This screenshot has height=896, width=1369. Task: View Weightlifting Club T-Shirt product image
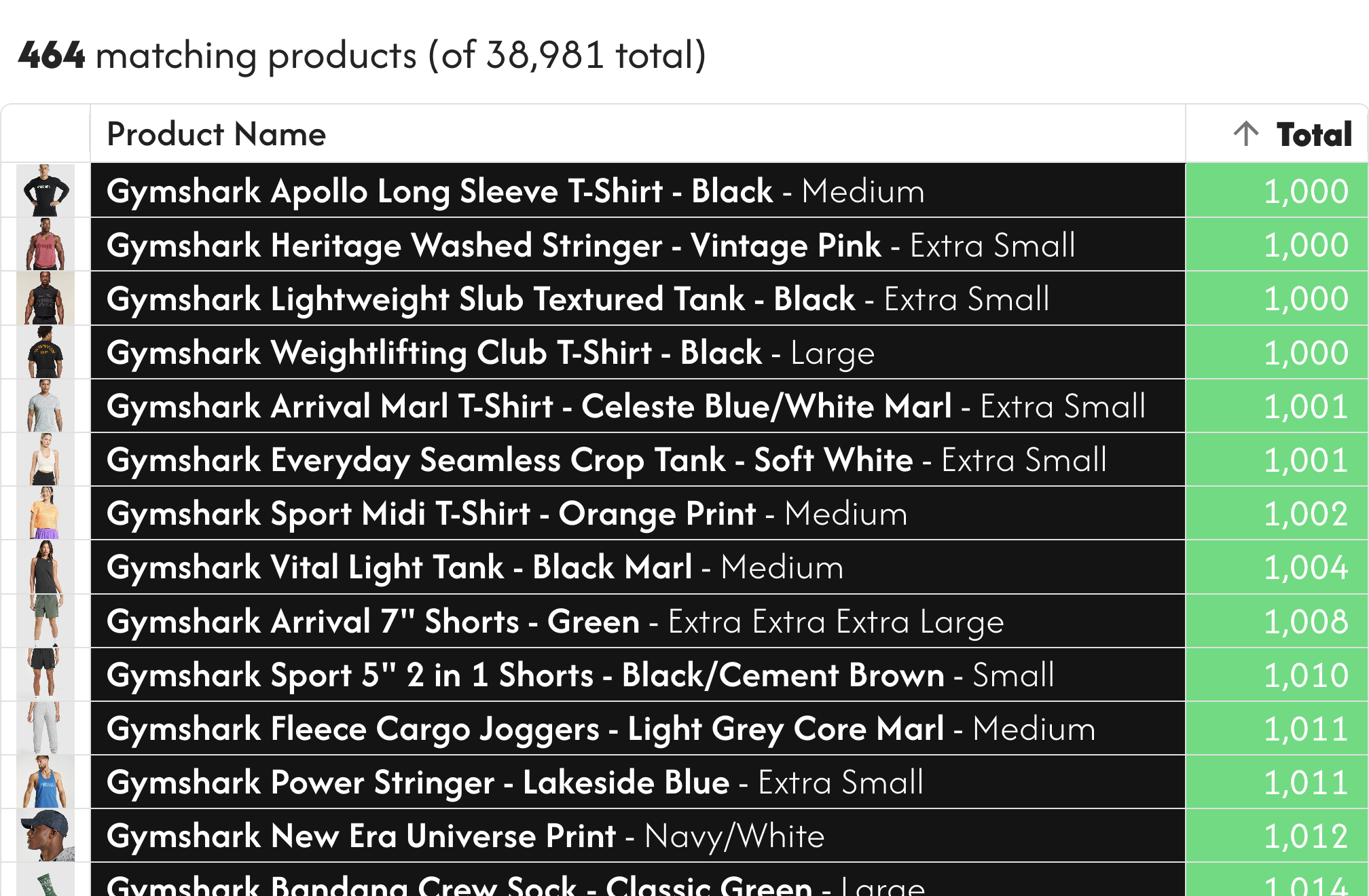click(x=45, y=352)
